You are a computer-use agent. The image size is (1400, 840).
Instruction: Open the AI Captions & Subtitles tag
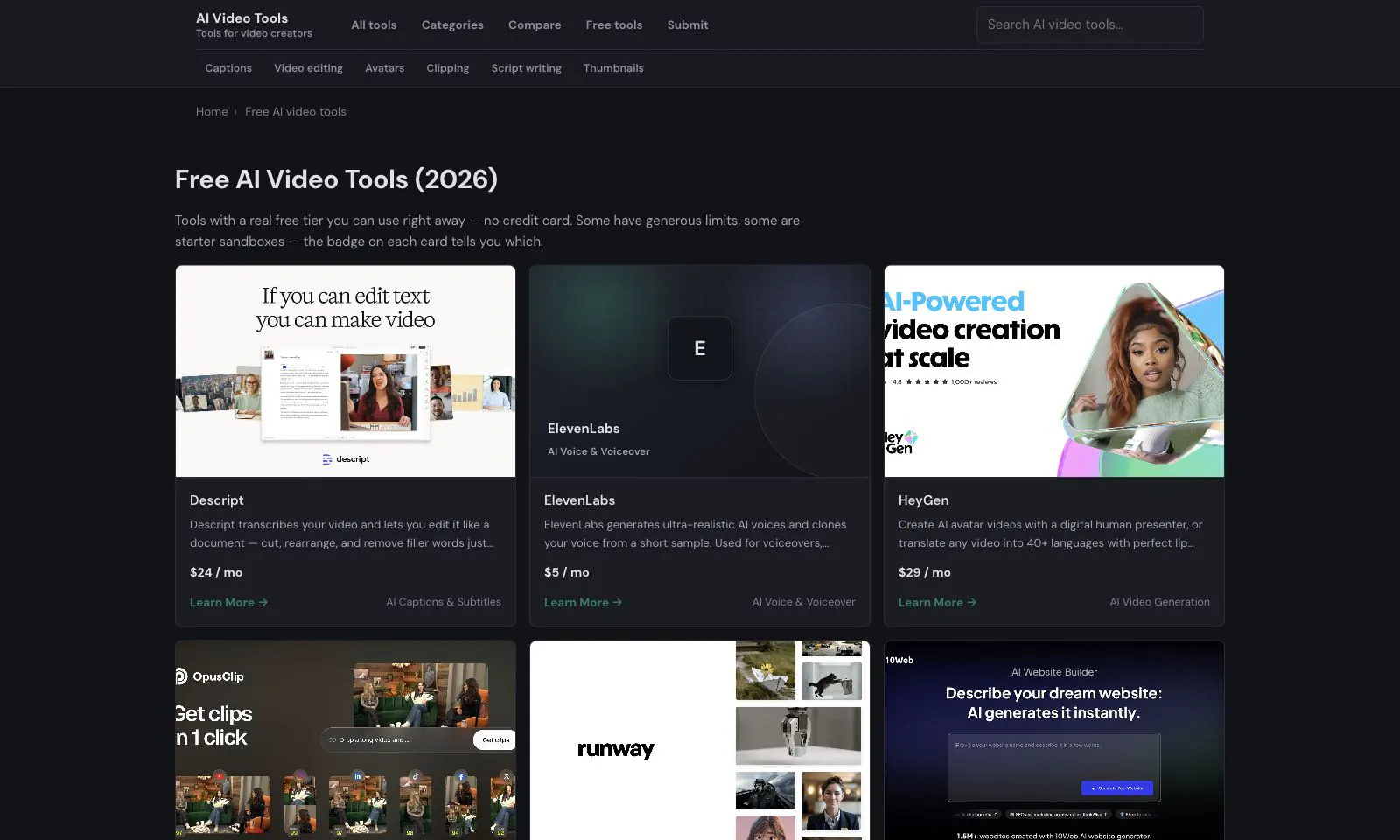(x=444, y=602)
